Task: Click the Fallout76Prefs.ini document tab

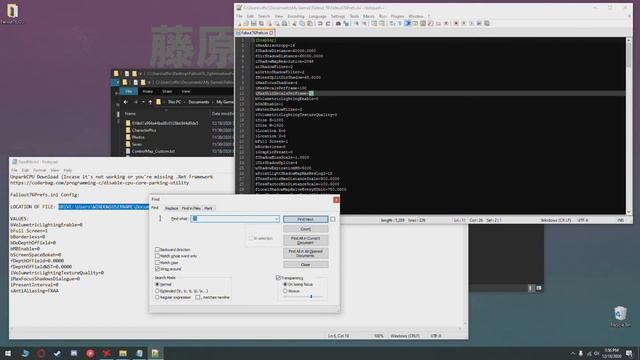Action: pyautogui.click(x=254, y=32)
